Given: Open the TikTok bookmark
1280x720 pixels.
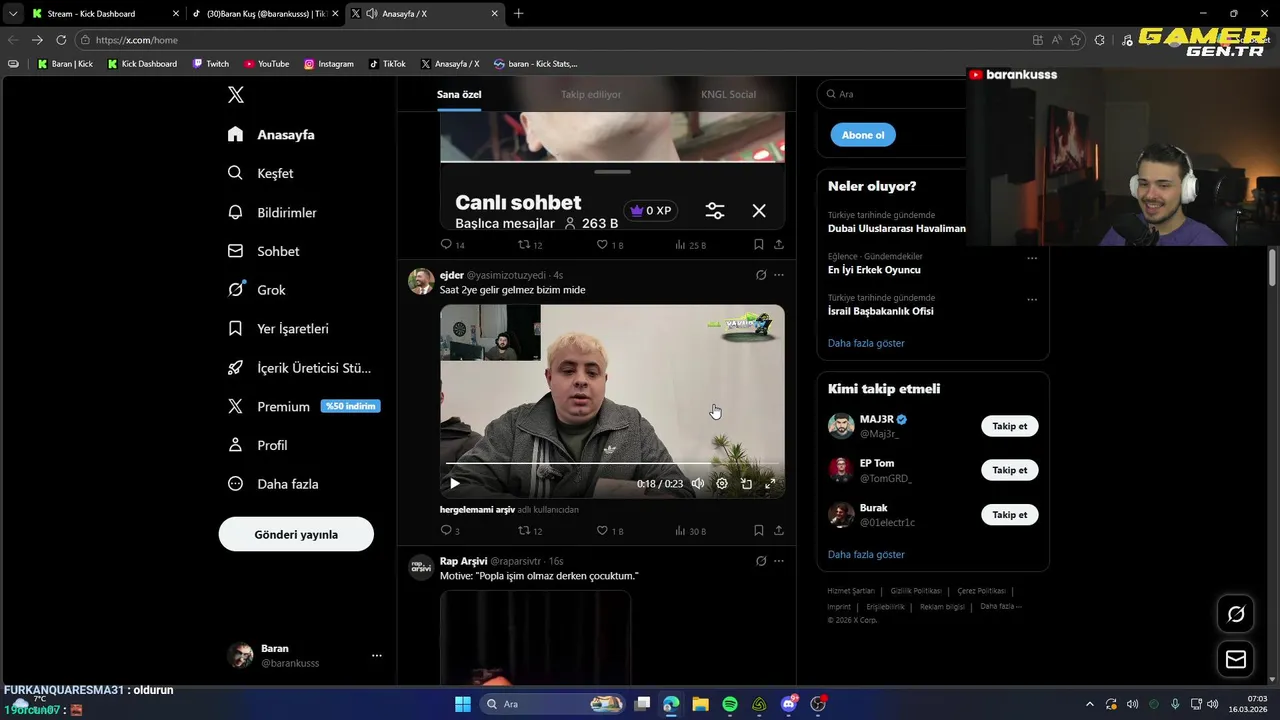Looking at the screenshot, I should (387, 64).
